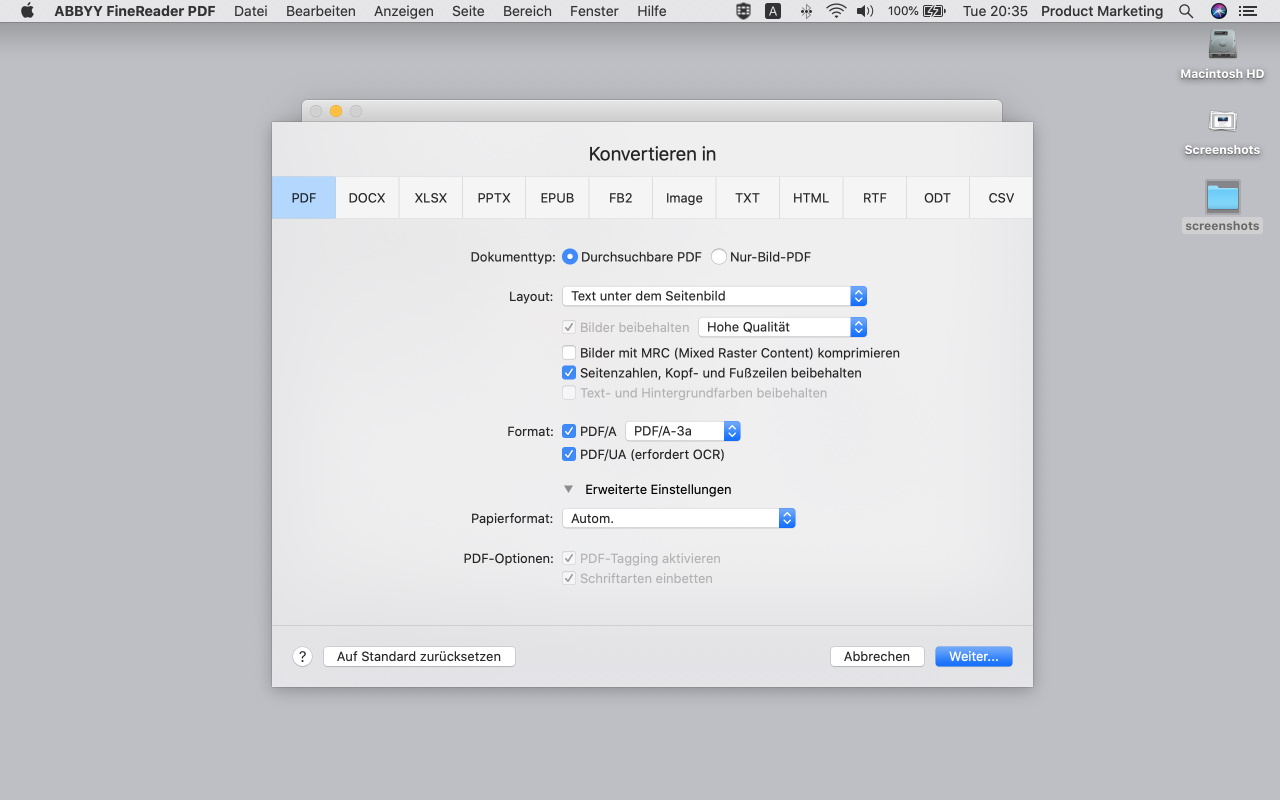Open the Bearbeiten menu
Image resolution: width=1280 pixels, height=800 pixels.
pos(320,11)
